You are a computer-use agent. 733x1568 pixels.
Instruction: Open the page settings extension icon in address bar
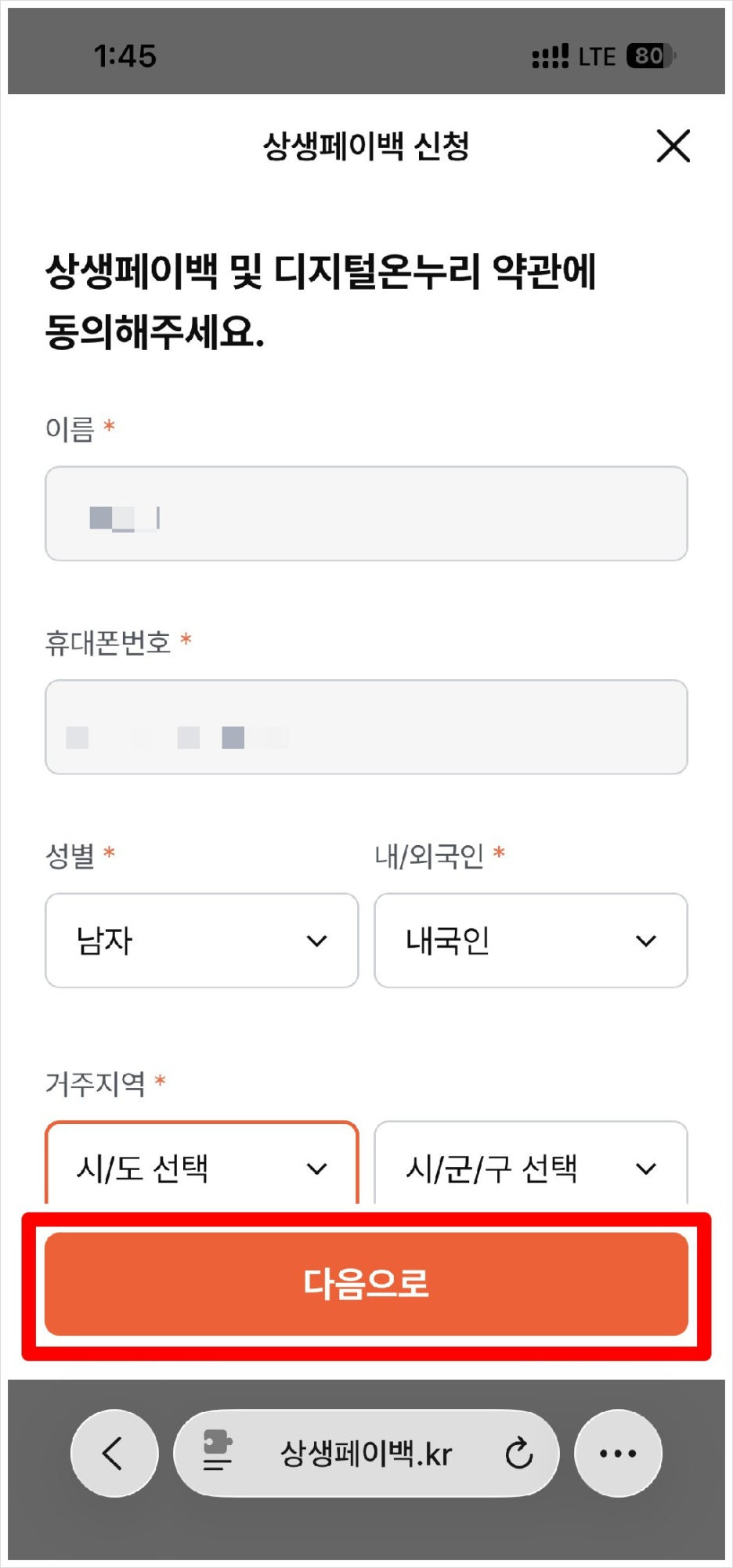click(217, 1451)
